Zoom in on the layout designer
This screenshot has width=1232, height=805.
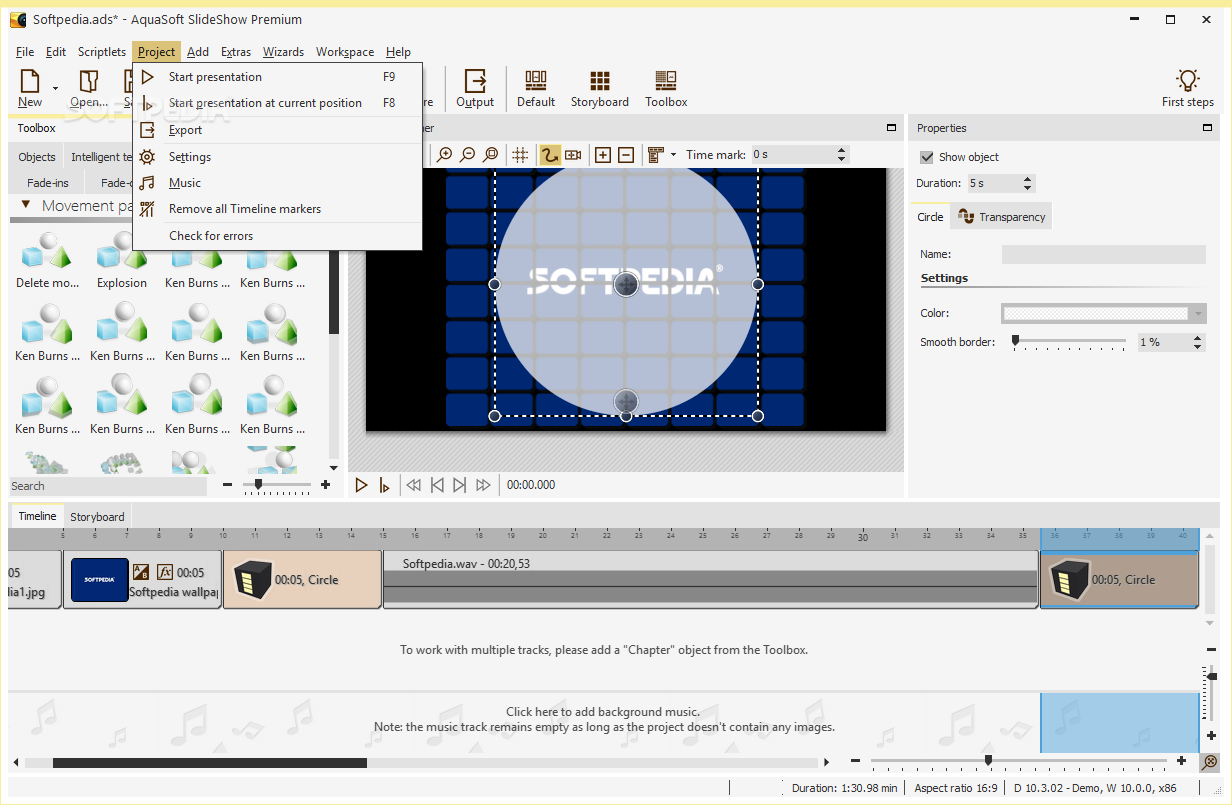click(445, 155)
